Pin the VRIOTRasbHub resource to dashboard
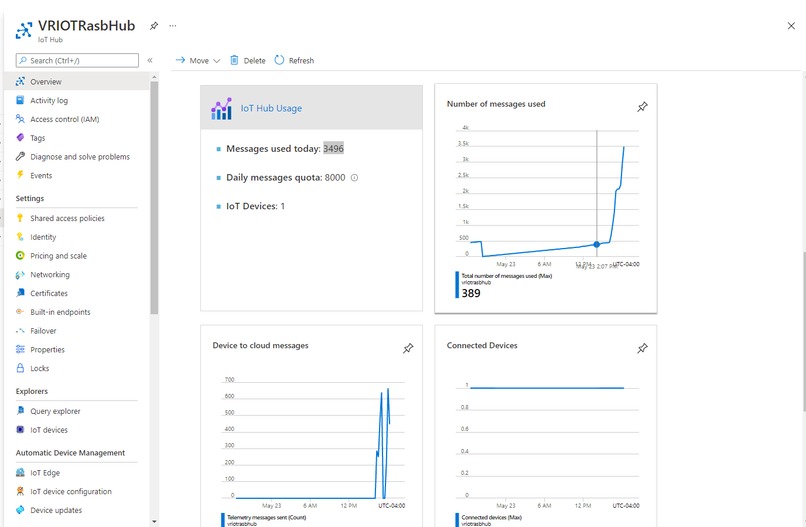 [154, 26]
